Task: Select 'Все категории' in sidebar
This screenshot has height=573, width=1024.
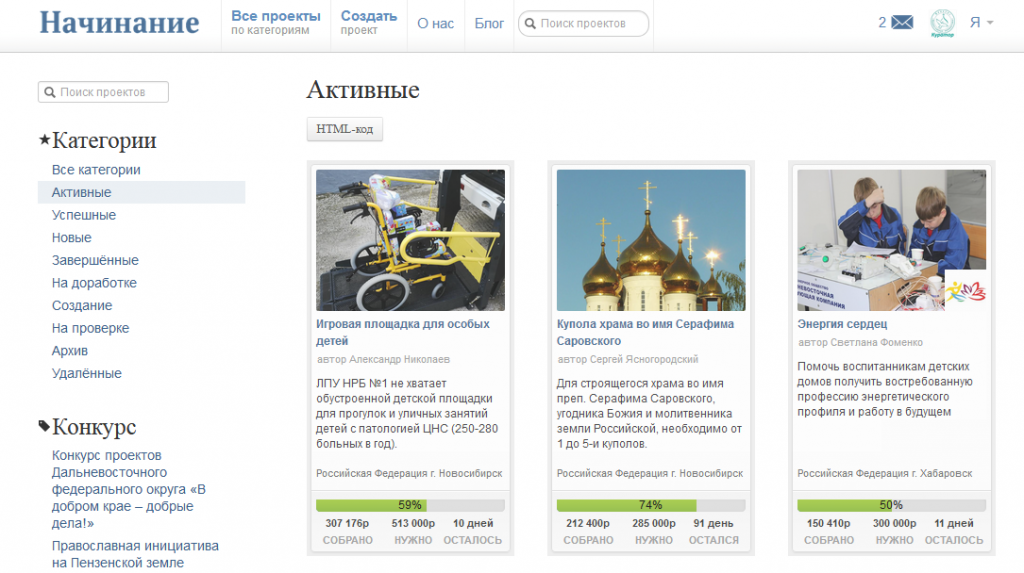Action: pyautogui.click(x=96, y=170)
